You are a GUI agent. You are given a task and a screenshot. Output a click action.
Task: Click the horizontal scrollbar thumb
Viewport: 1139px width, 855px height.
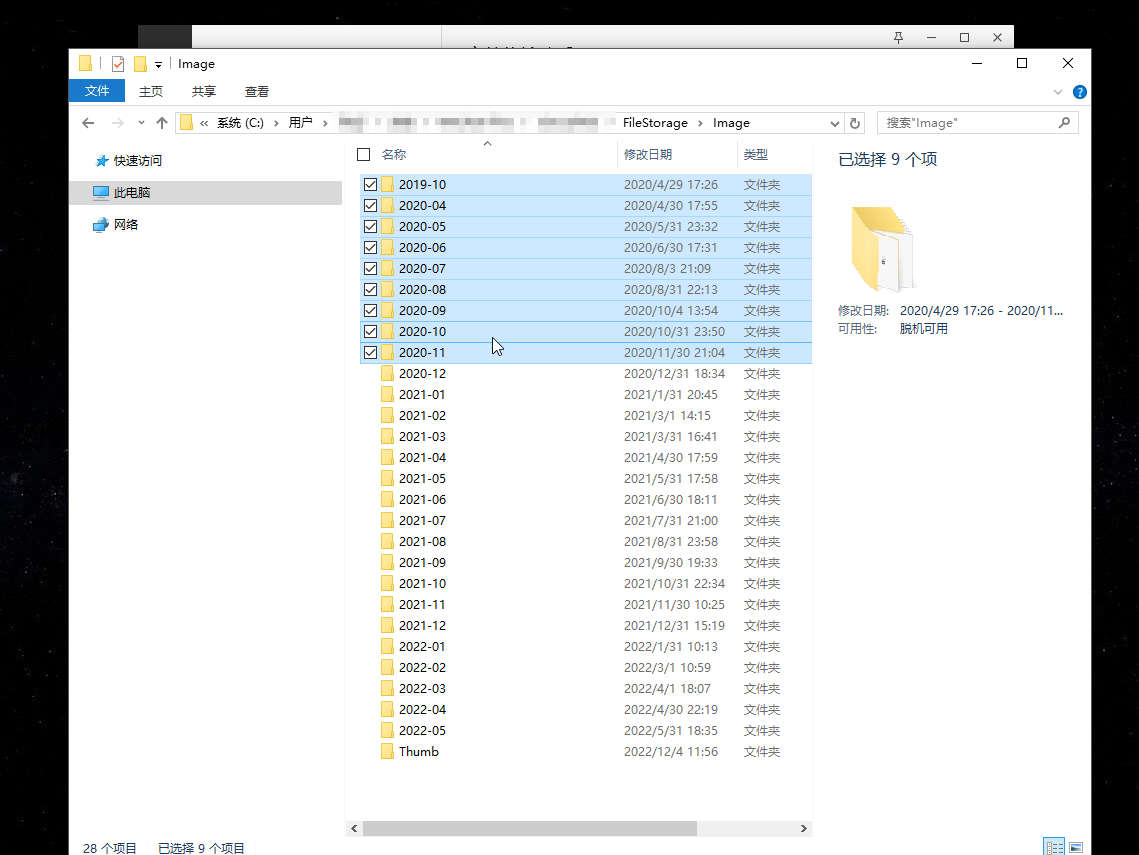point(529,828)
